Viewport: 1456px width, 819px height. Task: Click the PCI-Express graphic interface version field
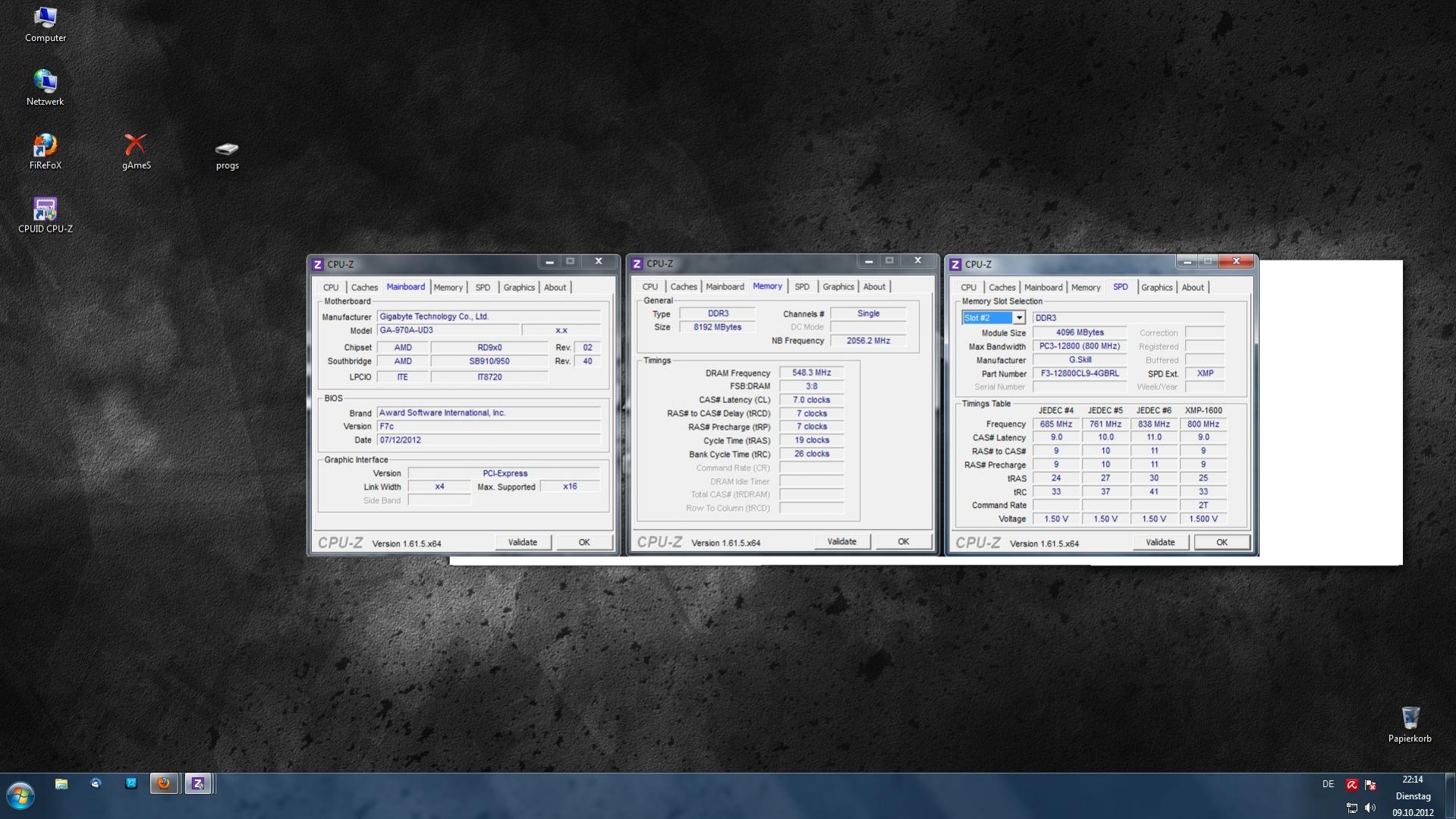[x=505, y=474]
